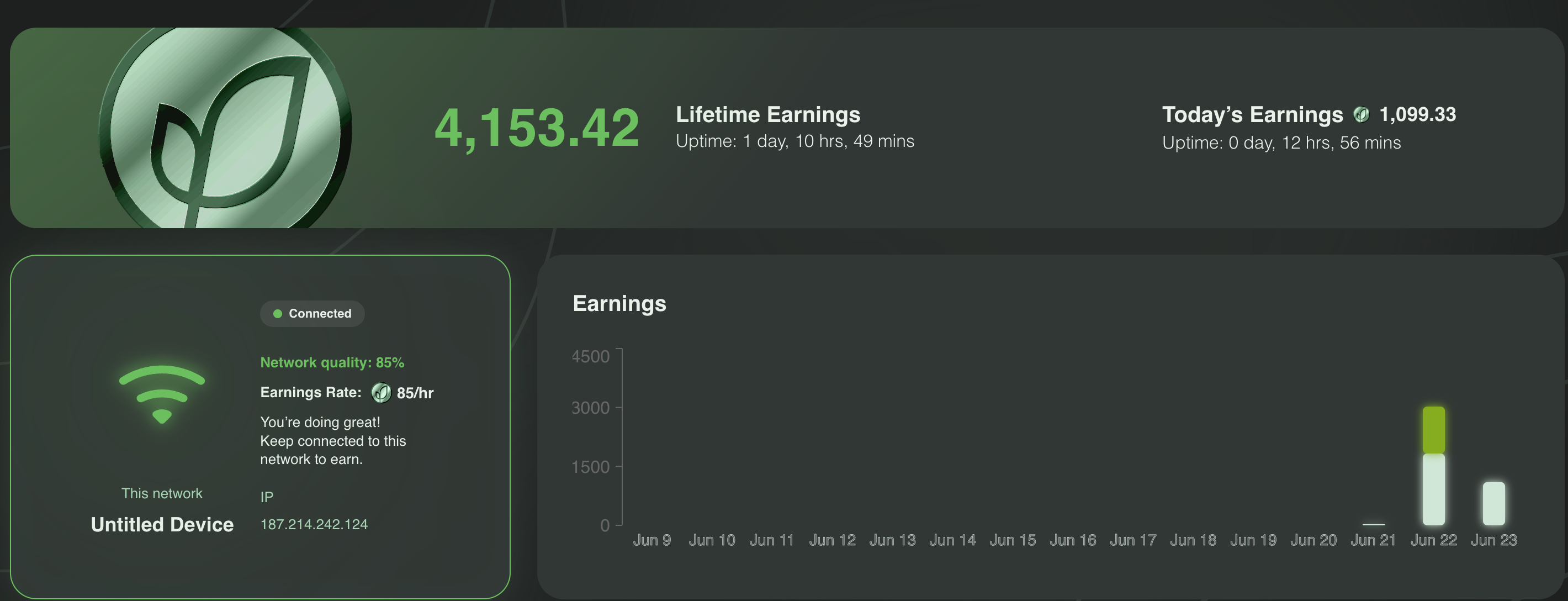Click the 187.214.242.124 IP address
Viewport: 1568px width, 601px height.
click(x=314, y=524)
